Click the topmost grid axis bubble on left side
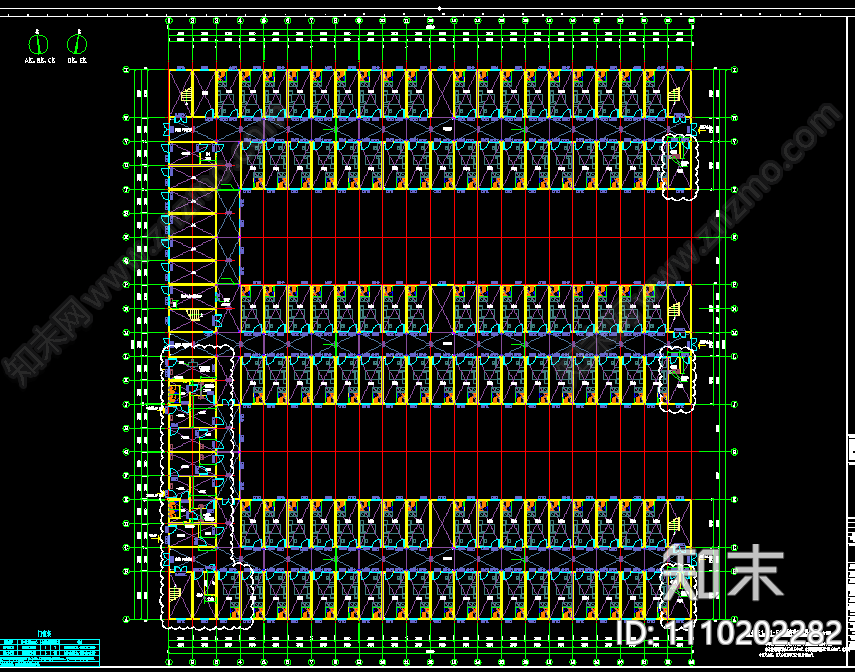The height and width of the screenshot is (672, 855). click(x=126, y=70)
